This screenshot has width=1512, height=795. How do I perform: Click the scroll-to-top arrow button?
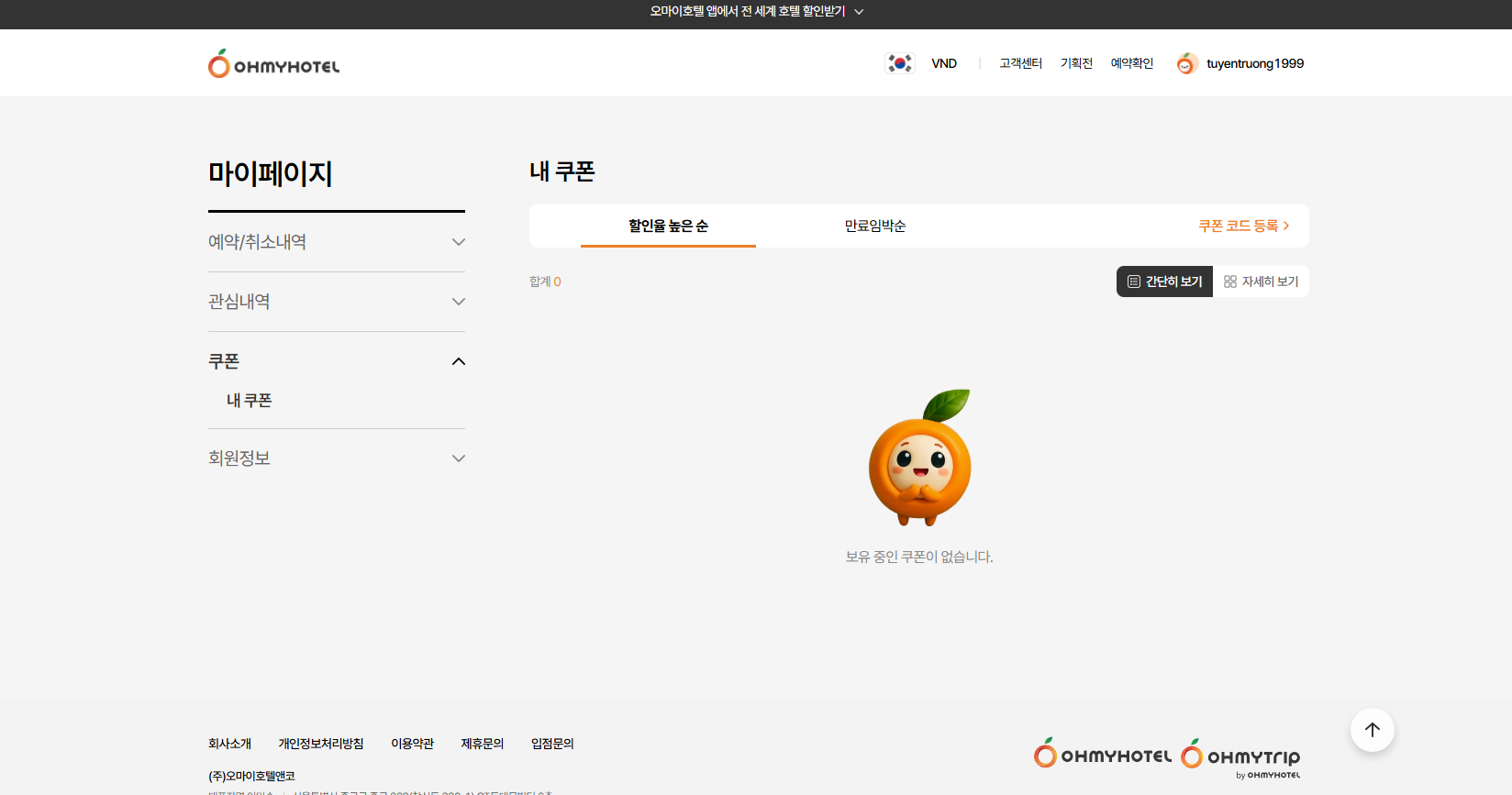(1373, 730)
